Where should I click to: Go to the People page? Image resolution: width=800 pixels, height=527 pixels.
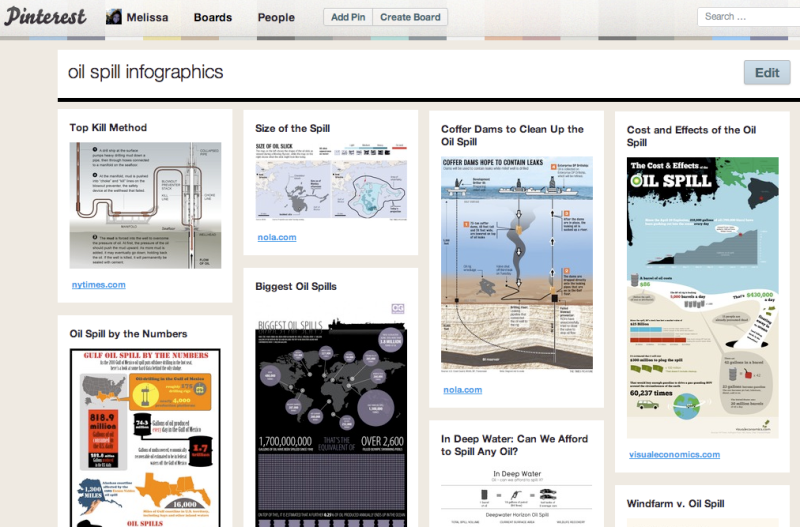[x=276, y=17]
